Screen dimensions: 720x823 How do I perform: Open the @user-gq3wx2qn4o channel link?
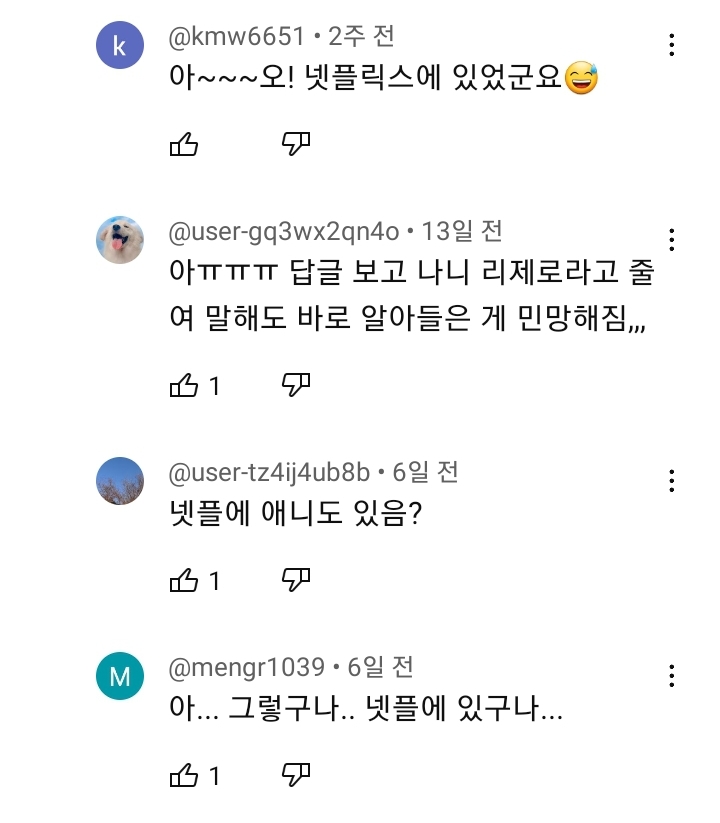click(283, 232)
